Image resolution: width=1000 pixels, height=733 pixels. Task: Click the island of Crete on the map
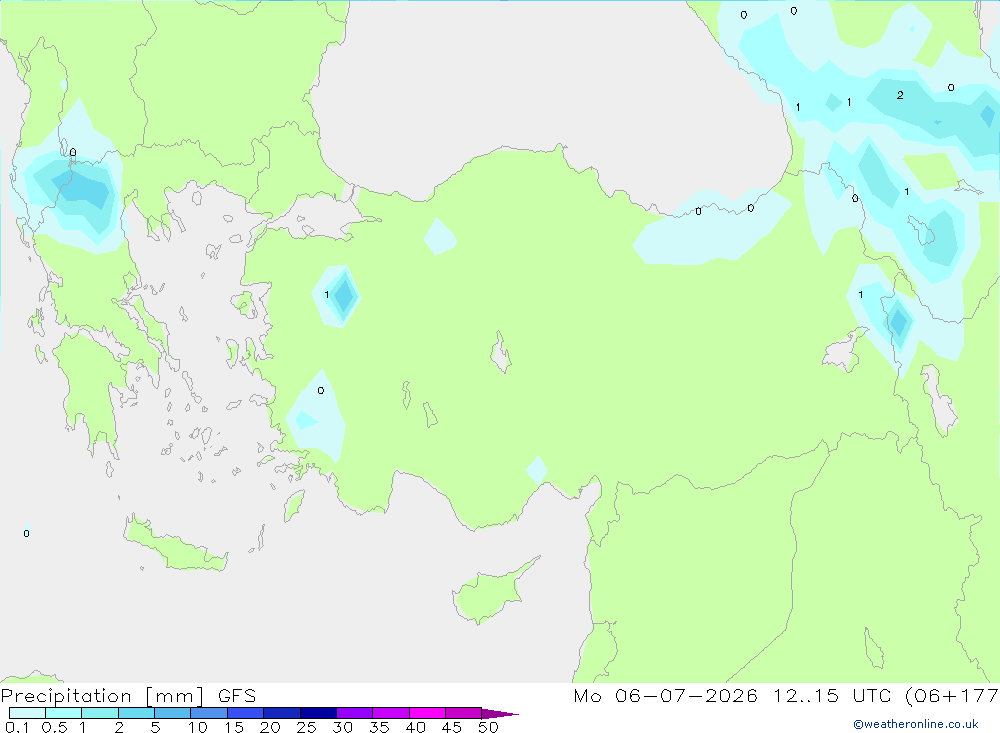[x=175, y=544]
